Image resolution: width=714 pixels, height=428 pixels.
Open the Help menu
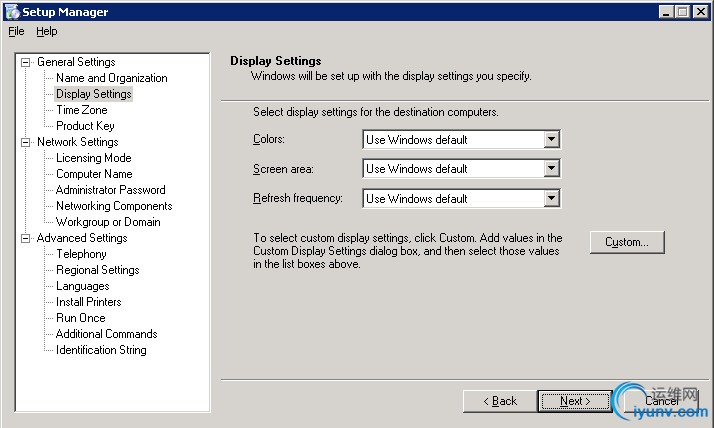click(47, 31)
